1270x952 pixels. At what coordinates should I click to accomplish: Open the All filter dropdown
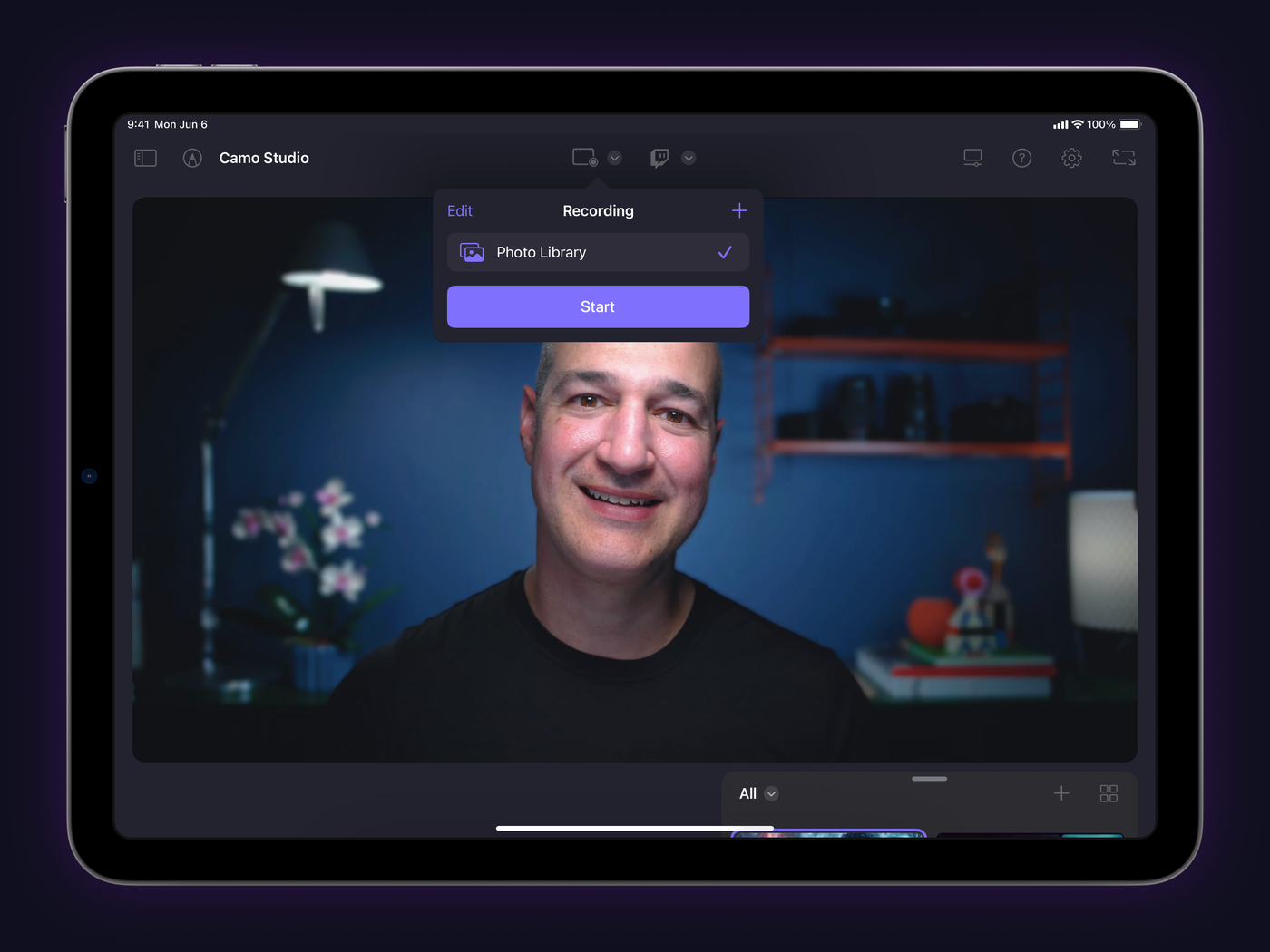point(759,793)
